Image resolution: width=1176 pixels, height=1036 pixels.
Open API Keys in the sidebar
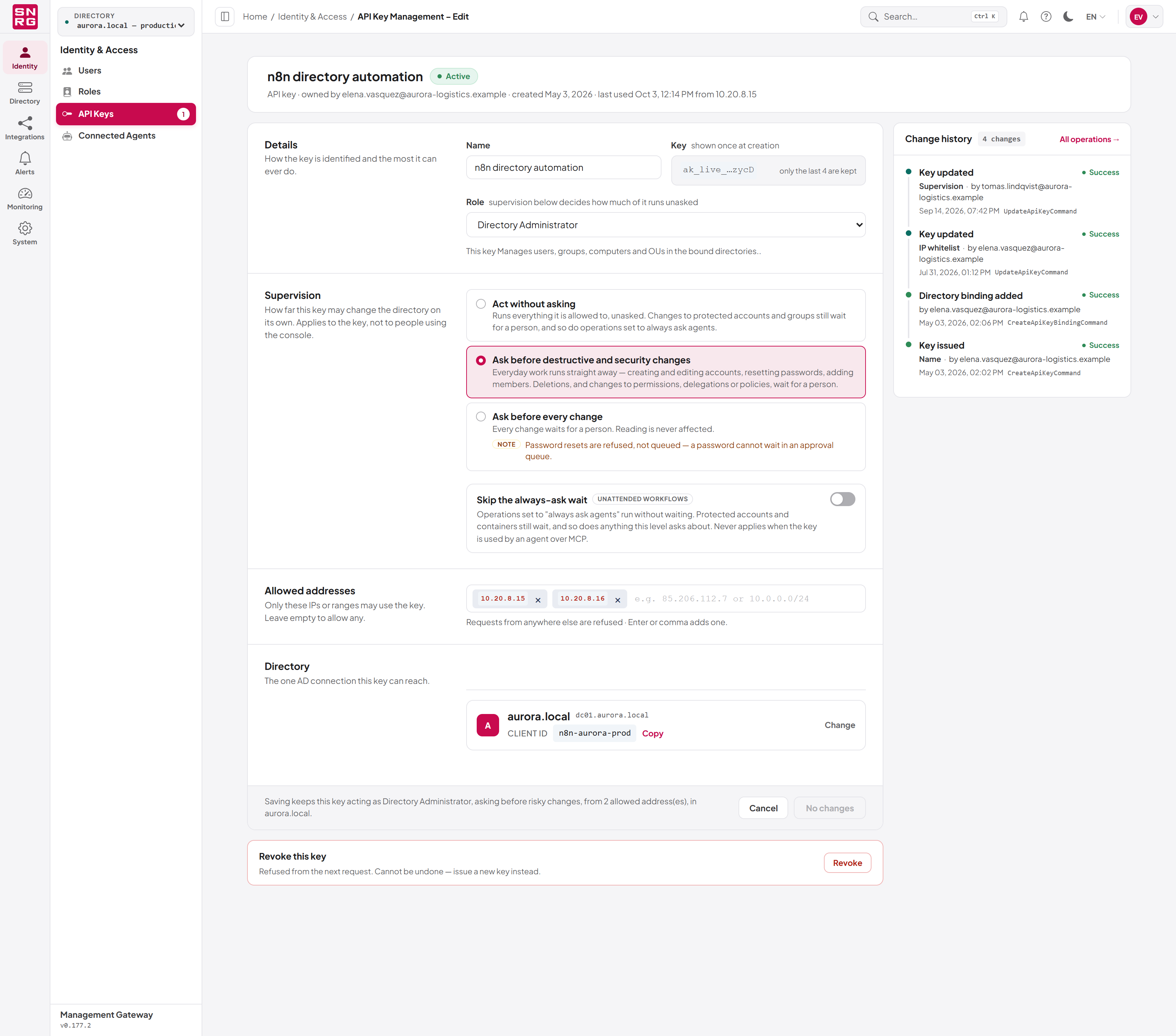coord(126,114)
